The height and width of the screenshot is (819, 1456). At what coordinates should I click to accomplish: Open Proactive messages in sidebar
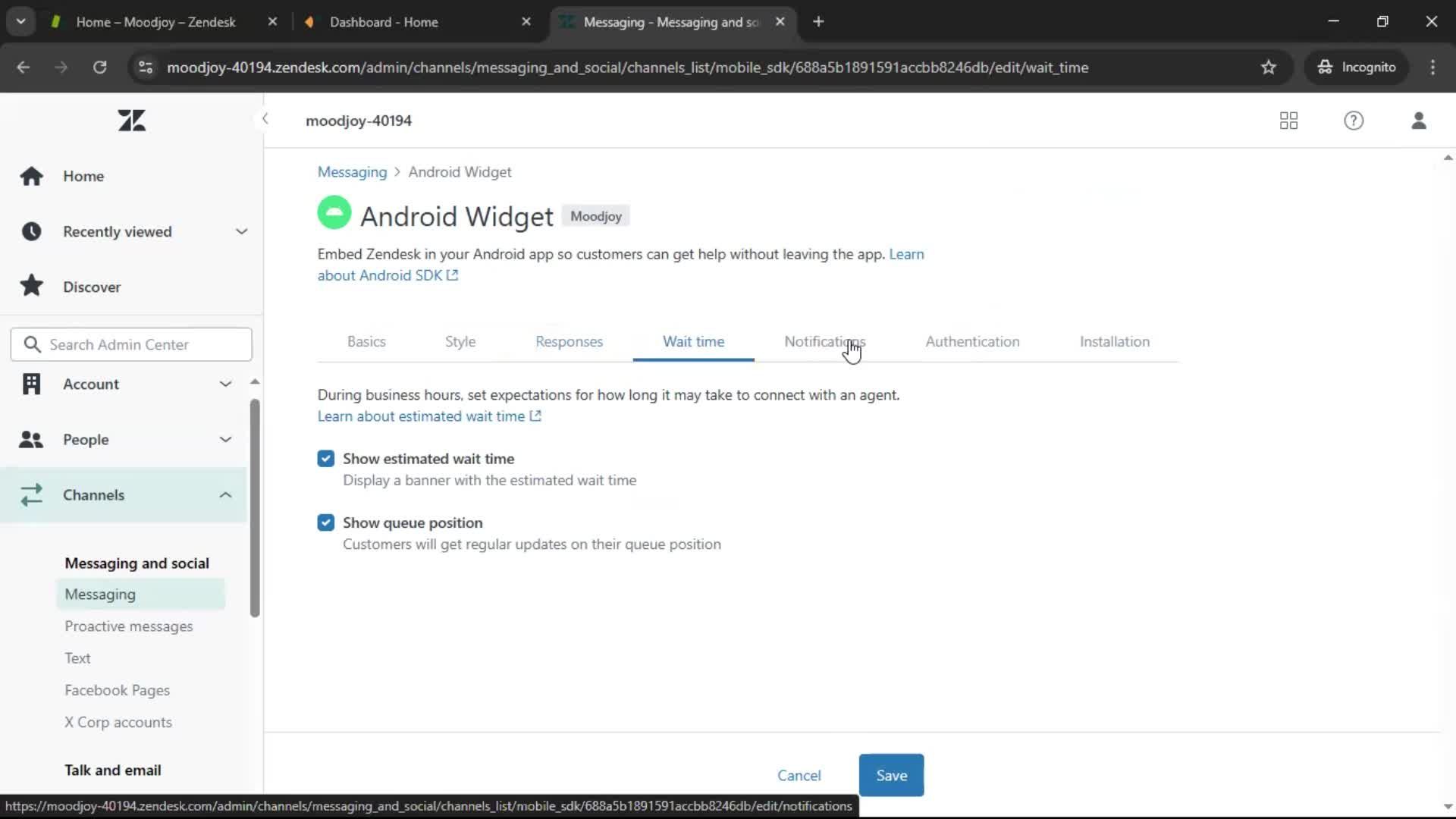point(128,626)
